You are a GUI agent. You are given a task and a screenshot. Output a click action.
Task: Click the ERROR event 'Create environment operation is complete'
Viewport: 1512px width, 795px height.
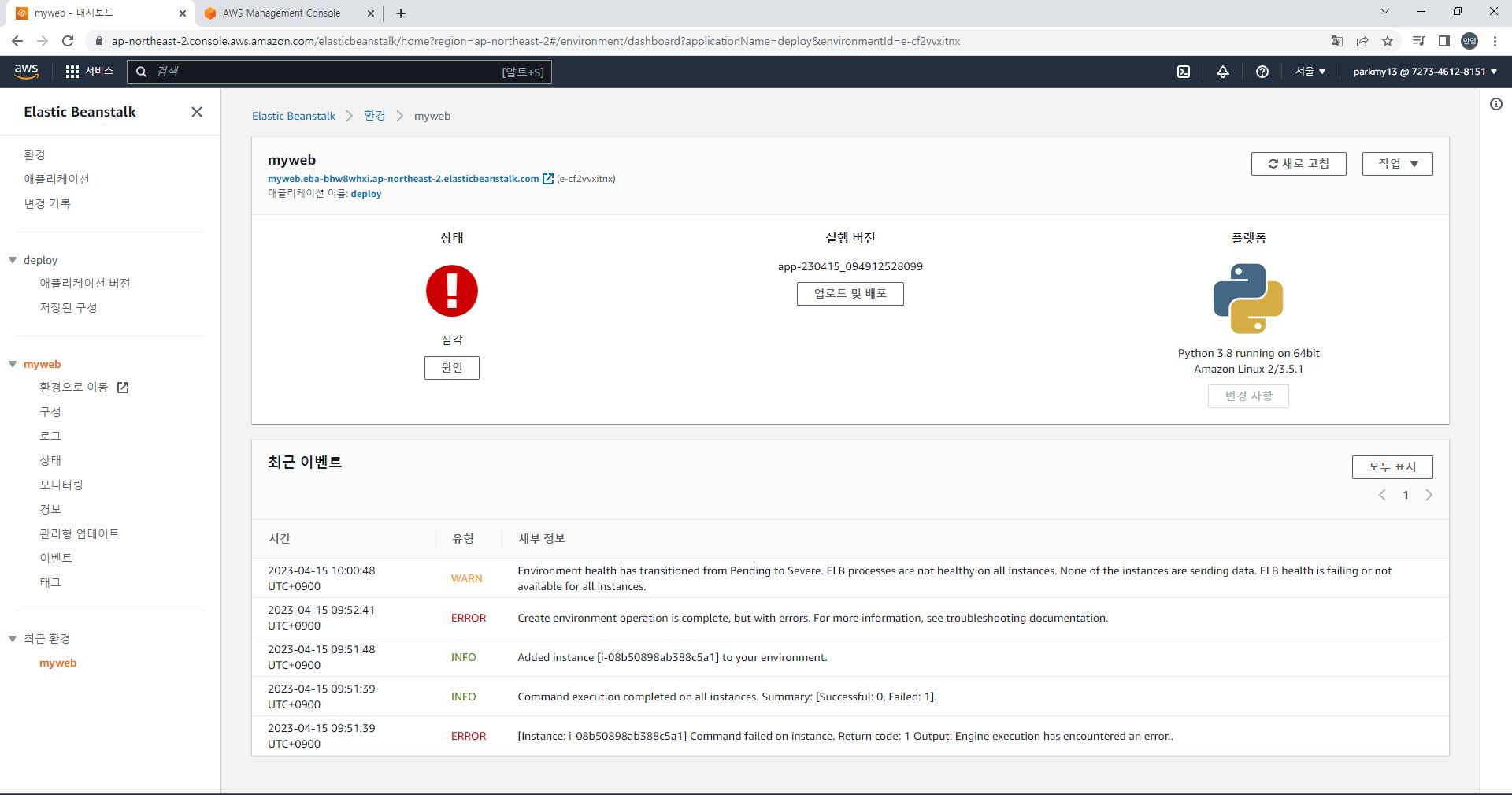850,618
